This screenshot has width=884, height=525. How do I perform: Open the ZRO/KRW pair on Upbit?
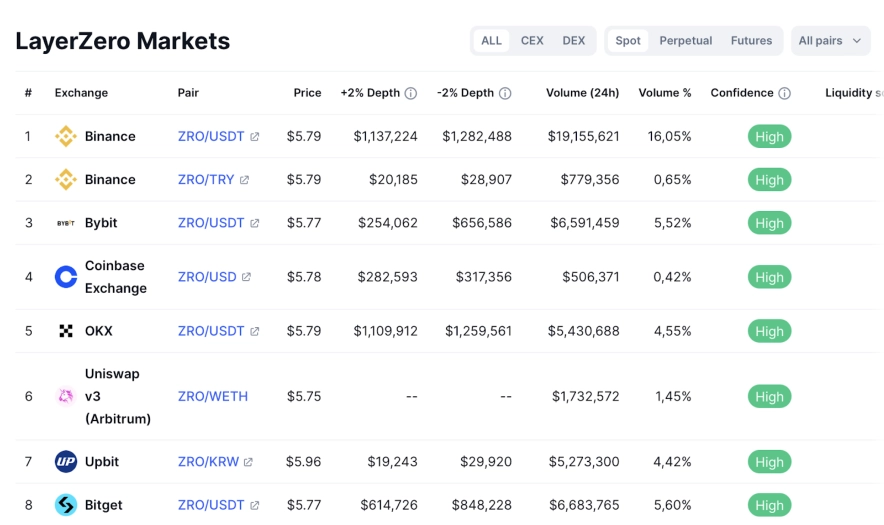click(207, 462)
